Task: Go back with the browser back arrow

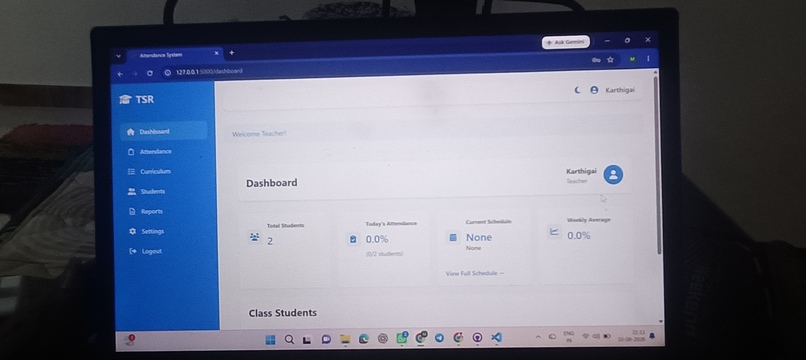Action: click(x=120, y=74)
